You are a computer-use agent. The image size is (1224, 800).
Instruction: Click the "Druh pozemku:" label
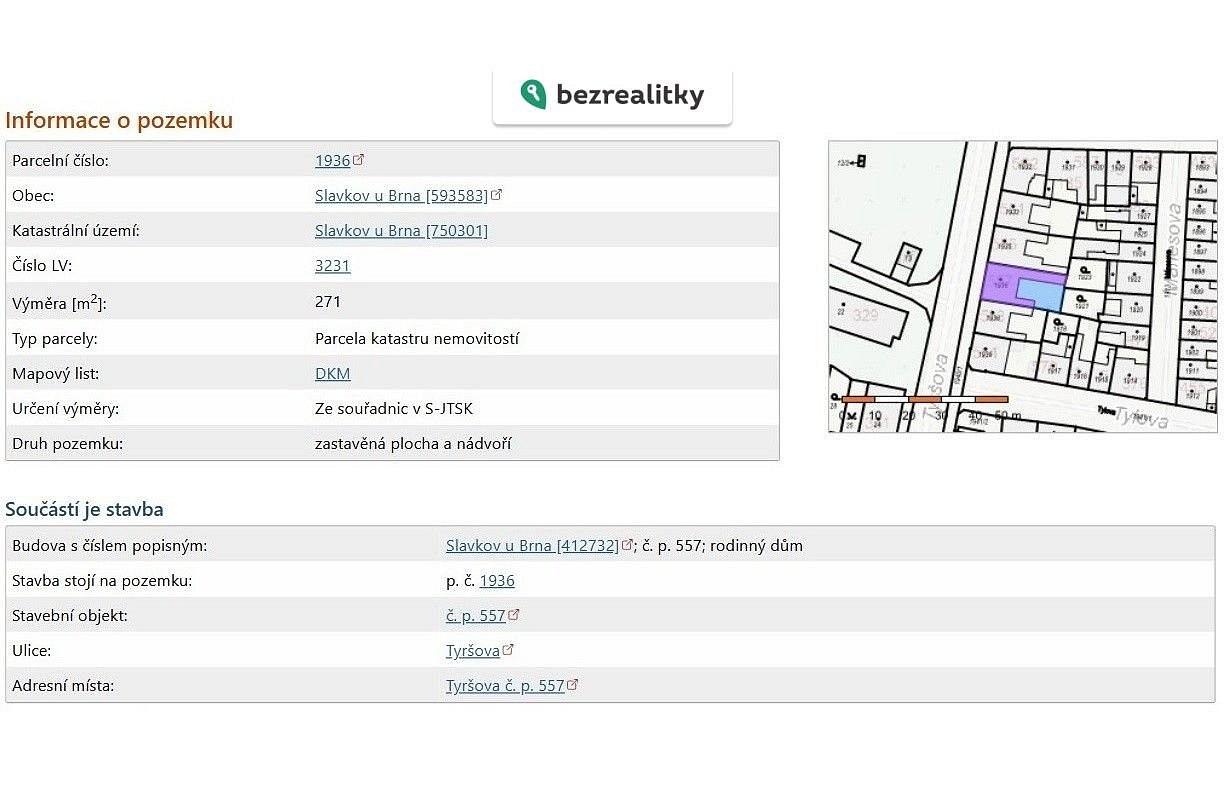[67, 444]
